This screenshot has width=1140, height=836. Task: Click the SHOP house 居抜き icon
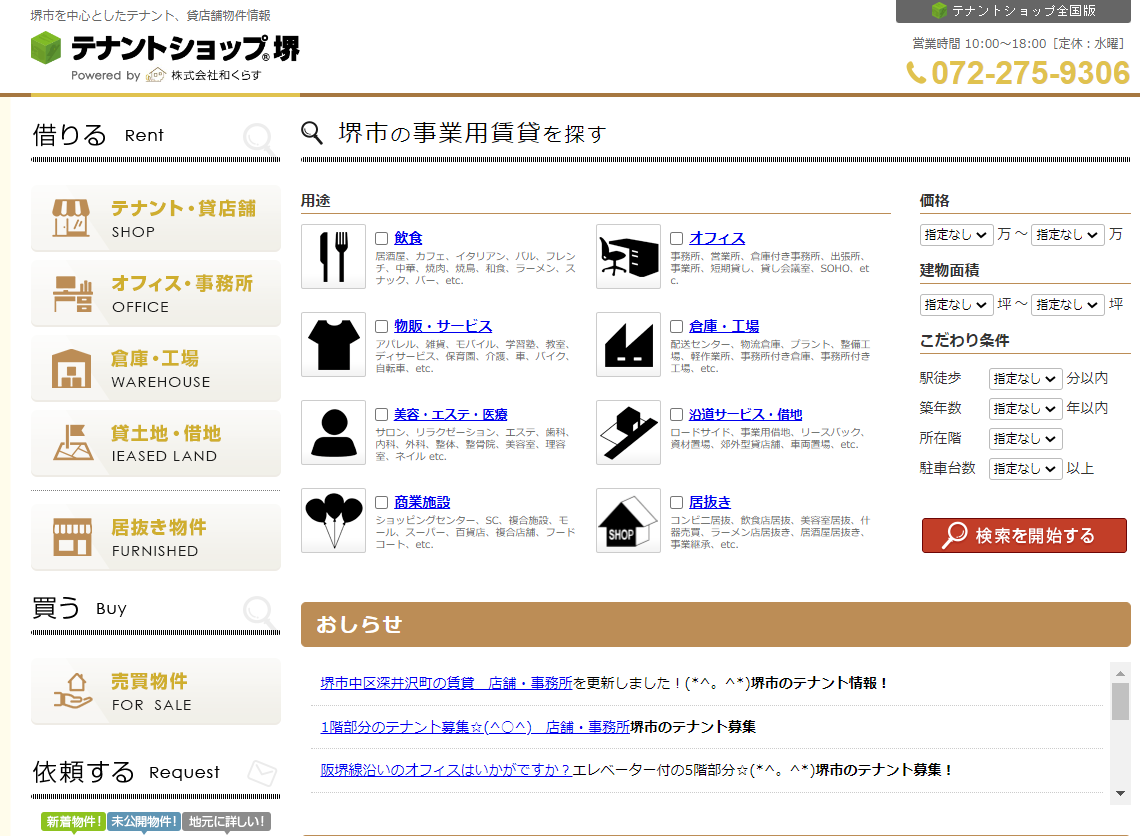628,521
